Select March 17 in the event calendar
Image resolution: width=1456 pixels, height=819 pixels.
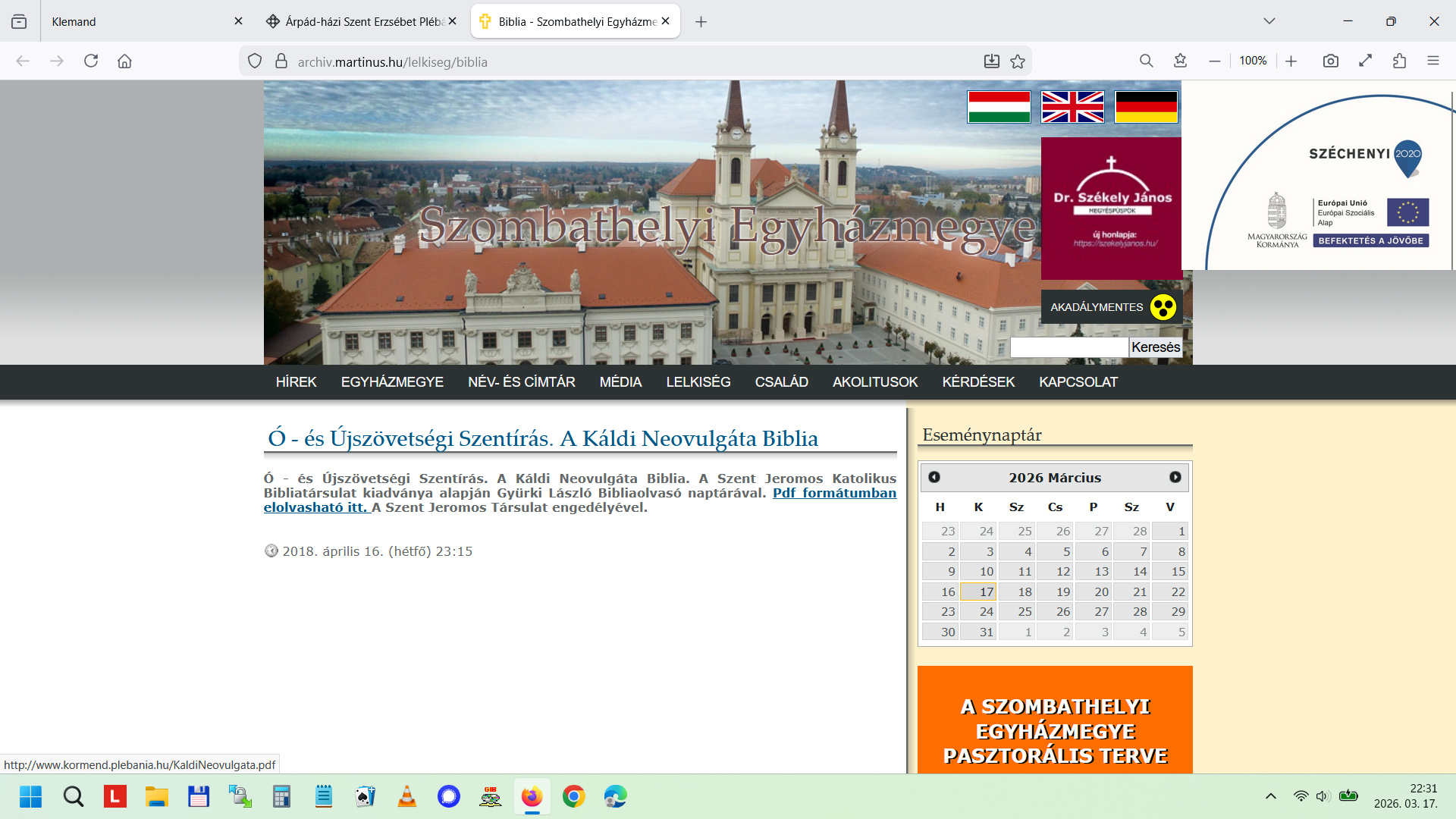coord(978,591)
